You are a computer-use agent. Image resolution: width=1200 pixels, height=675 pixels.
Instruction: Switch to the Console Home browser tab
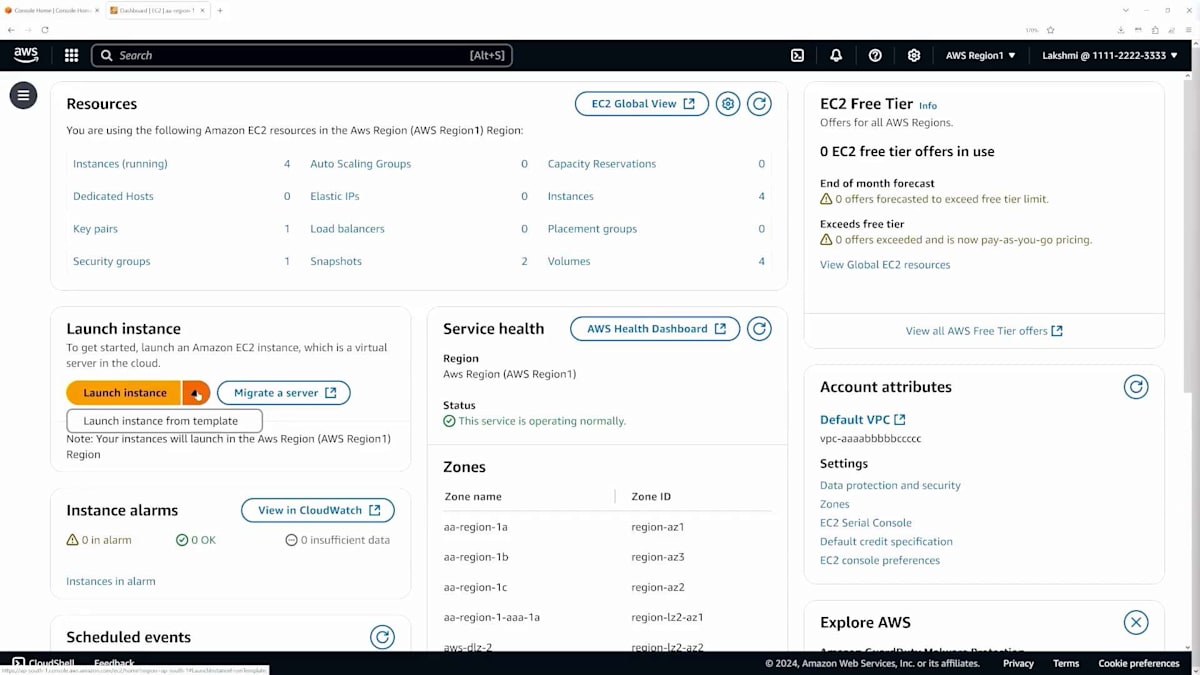(51, 10)
